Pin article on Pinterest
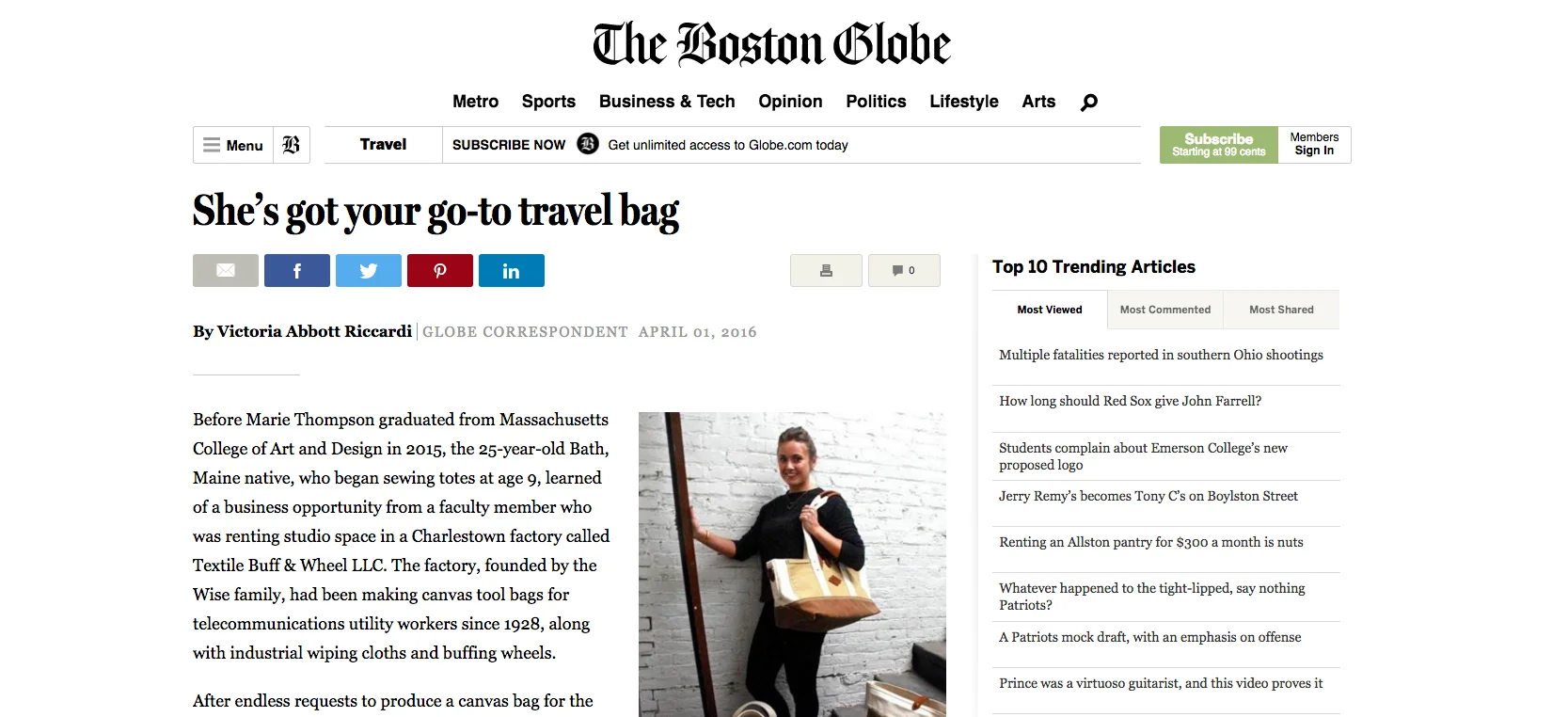The width and height of the screenshot is (1568, 717). coord(440,270)
